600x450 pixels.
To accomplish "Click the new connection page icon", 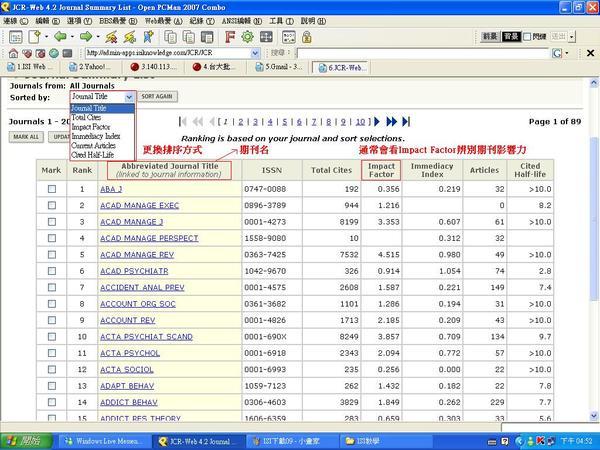I will [34, 37].
